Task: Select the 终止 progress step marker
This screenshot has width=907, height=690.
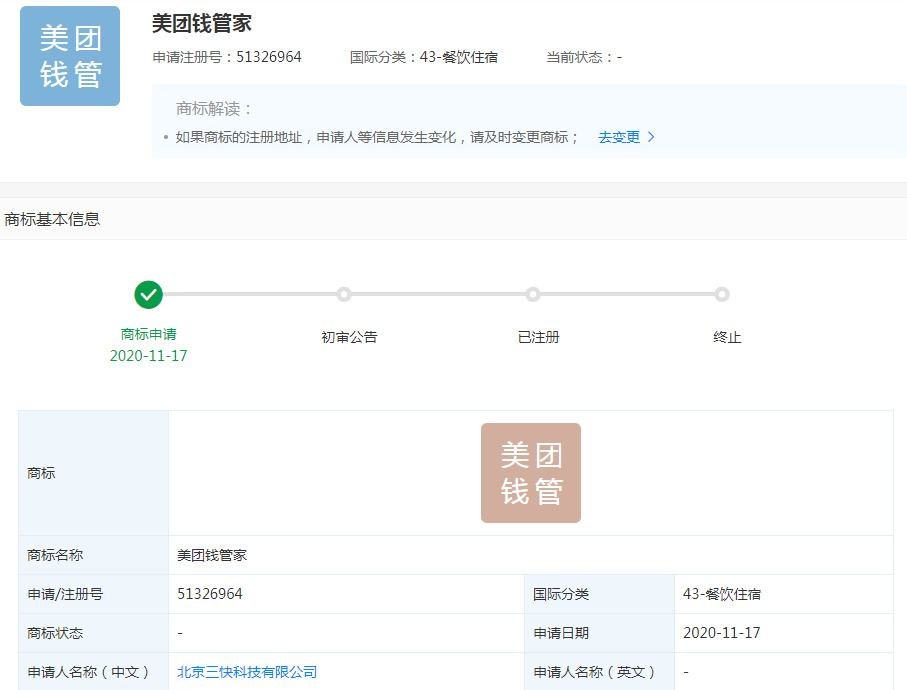Action: (722, 294)
